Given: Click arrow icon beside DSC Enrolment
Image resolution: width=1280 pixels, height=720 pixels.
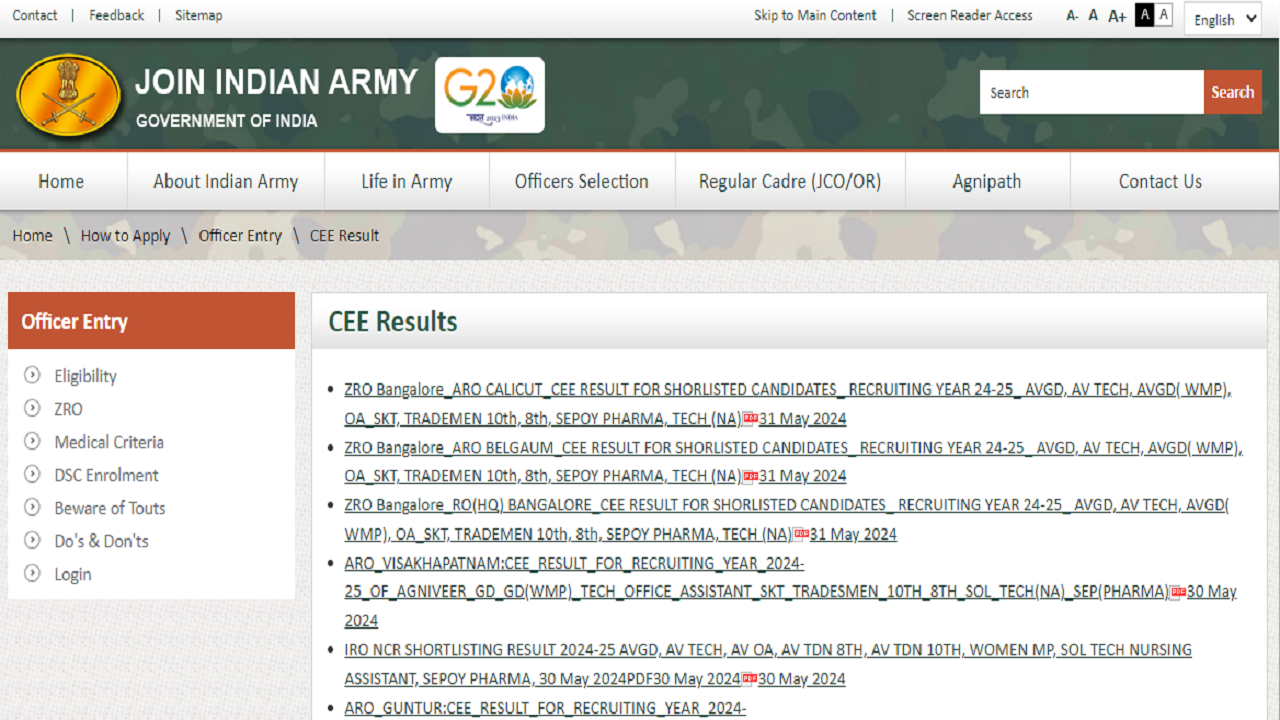Looking at the screenshot, I should 33,474.
